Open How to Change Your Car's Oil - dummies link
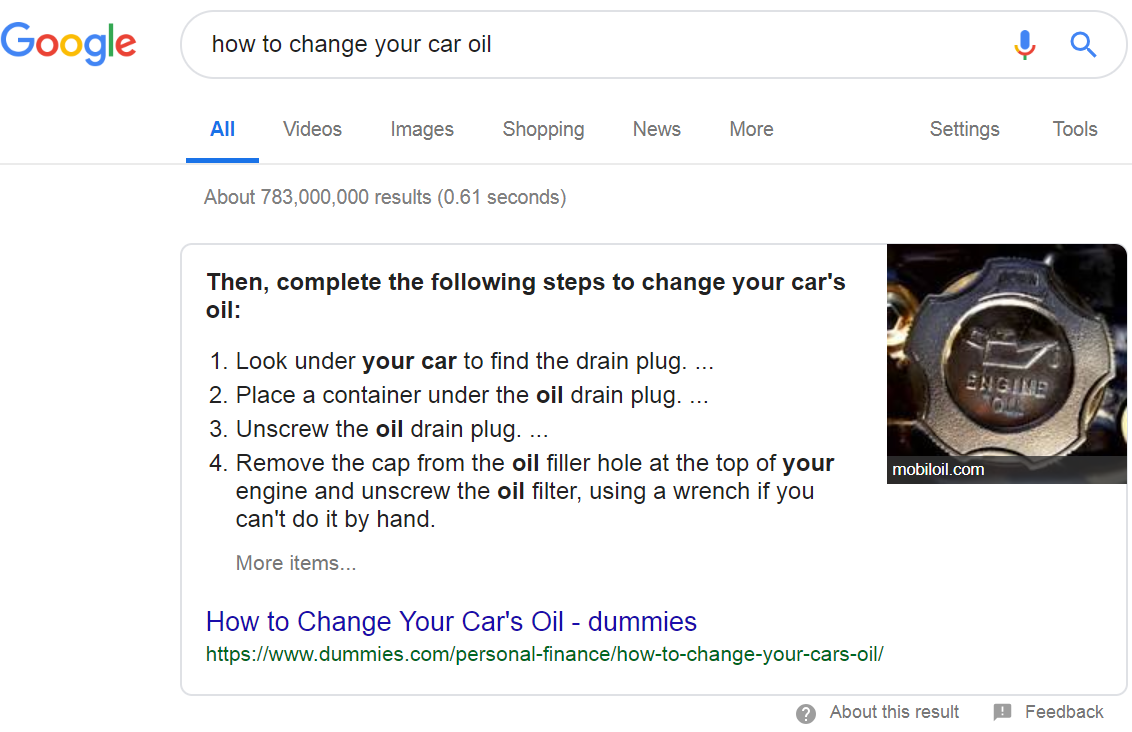This screenshot has width=1132, height=732. 451,622
